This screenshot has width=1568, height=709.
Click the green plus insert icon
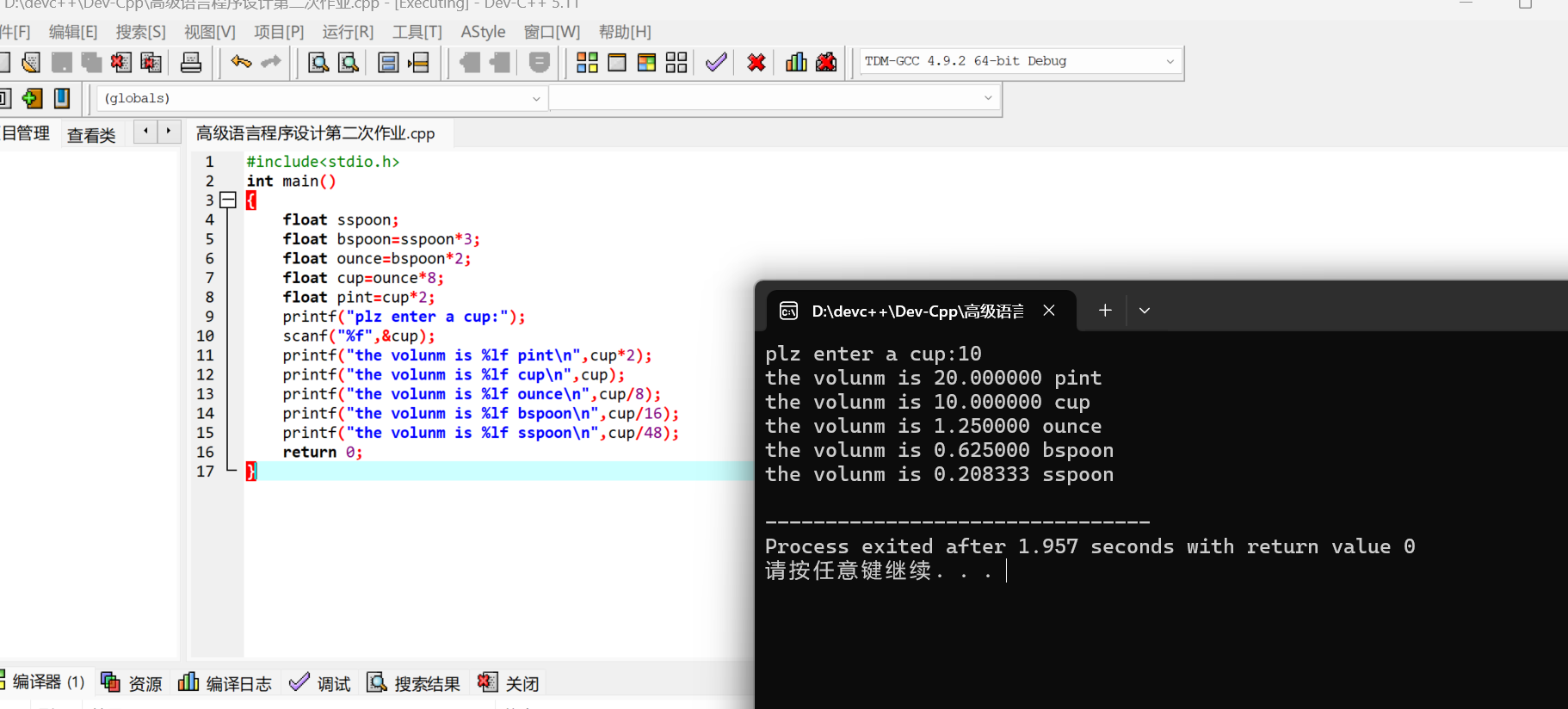pyautogui.click(x=32, y=98)
